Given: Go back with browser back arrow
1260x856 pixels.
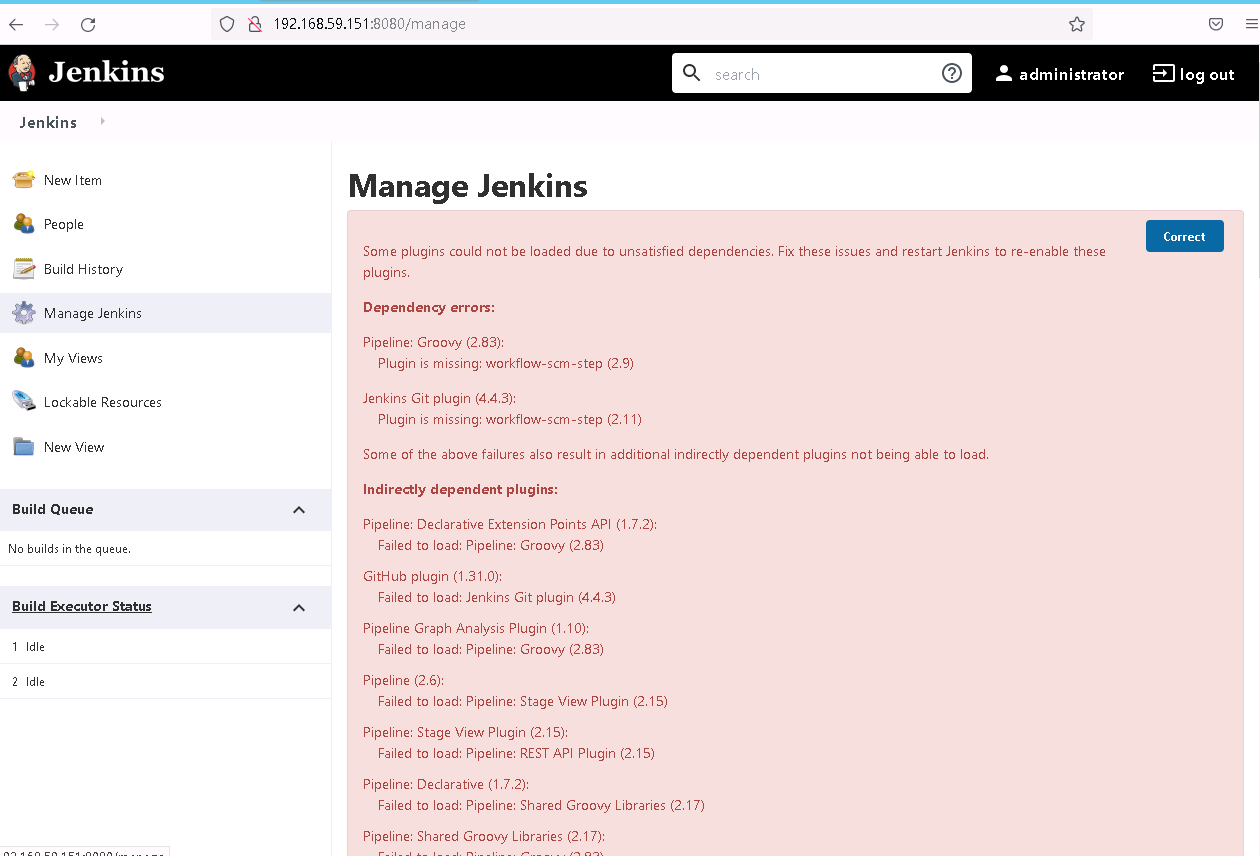Looking at the screenshot, I should (x=16, y=24).
